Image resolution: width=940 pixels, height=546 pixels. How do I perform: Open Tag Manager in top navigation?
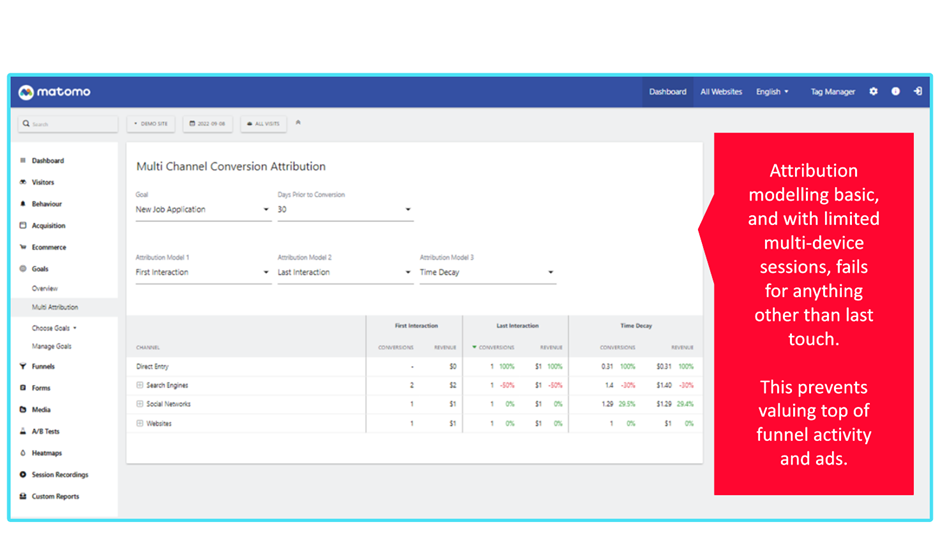click(x=833, y=92)
